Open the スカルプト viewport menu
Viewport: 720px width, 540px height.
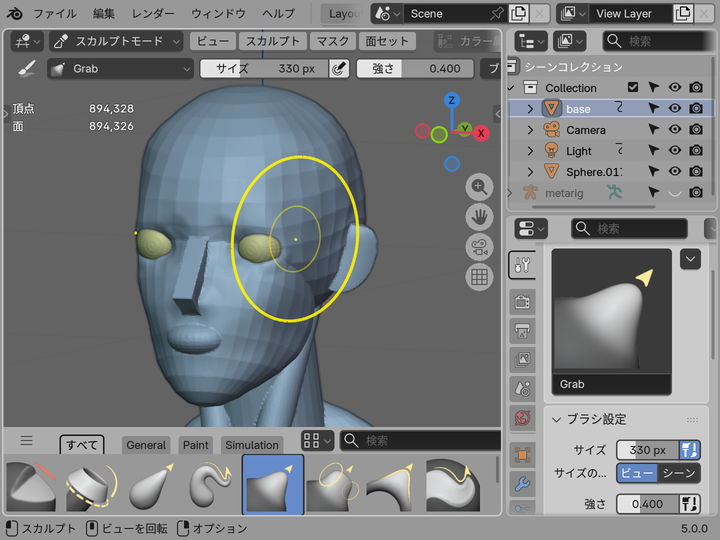tap(273, 41)
